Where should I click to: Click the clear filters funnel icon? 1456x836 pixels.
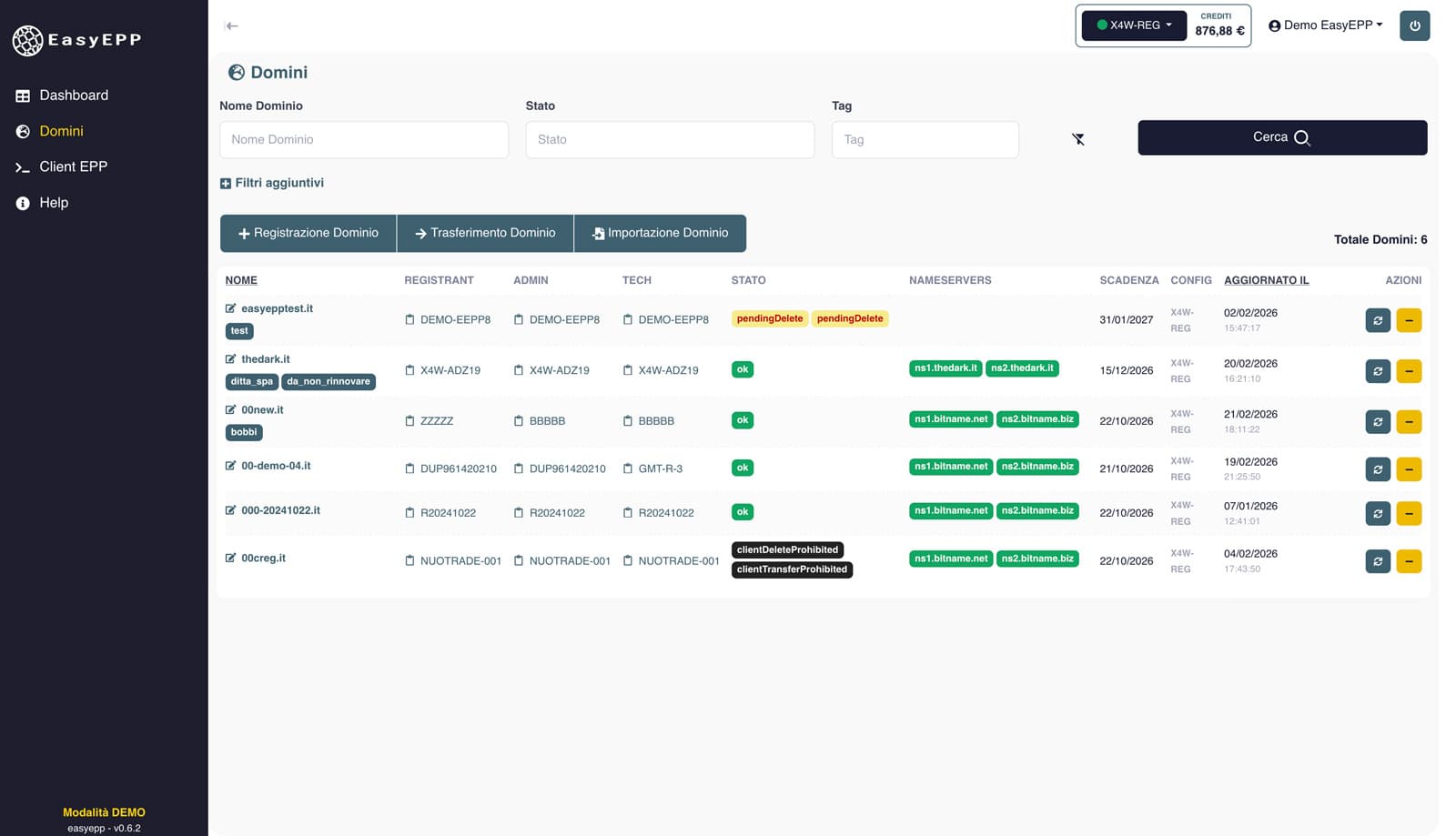[1077, 139]
